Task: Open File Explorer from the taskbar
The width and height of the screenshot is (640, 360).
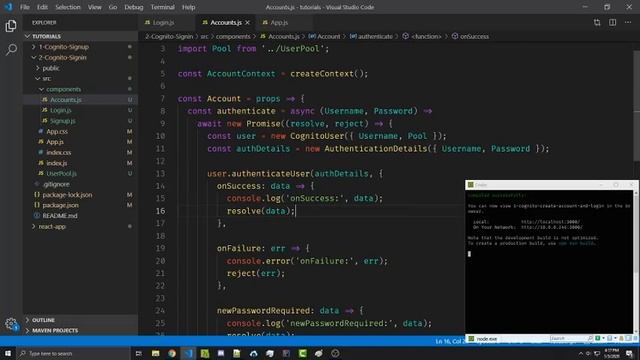Action: click(x=156, y=353)
